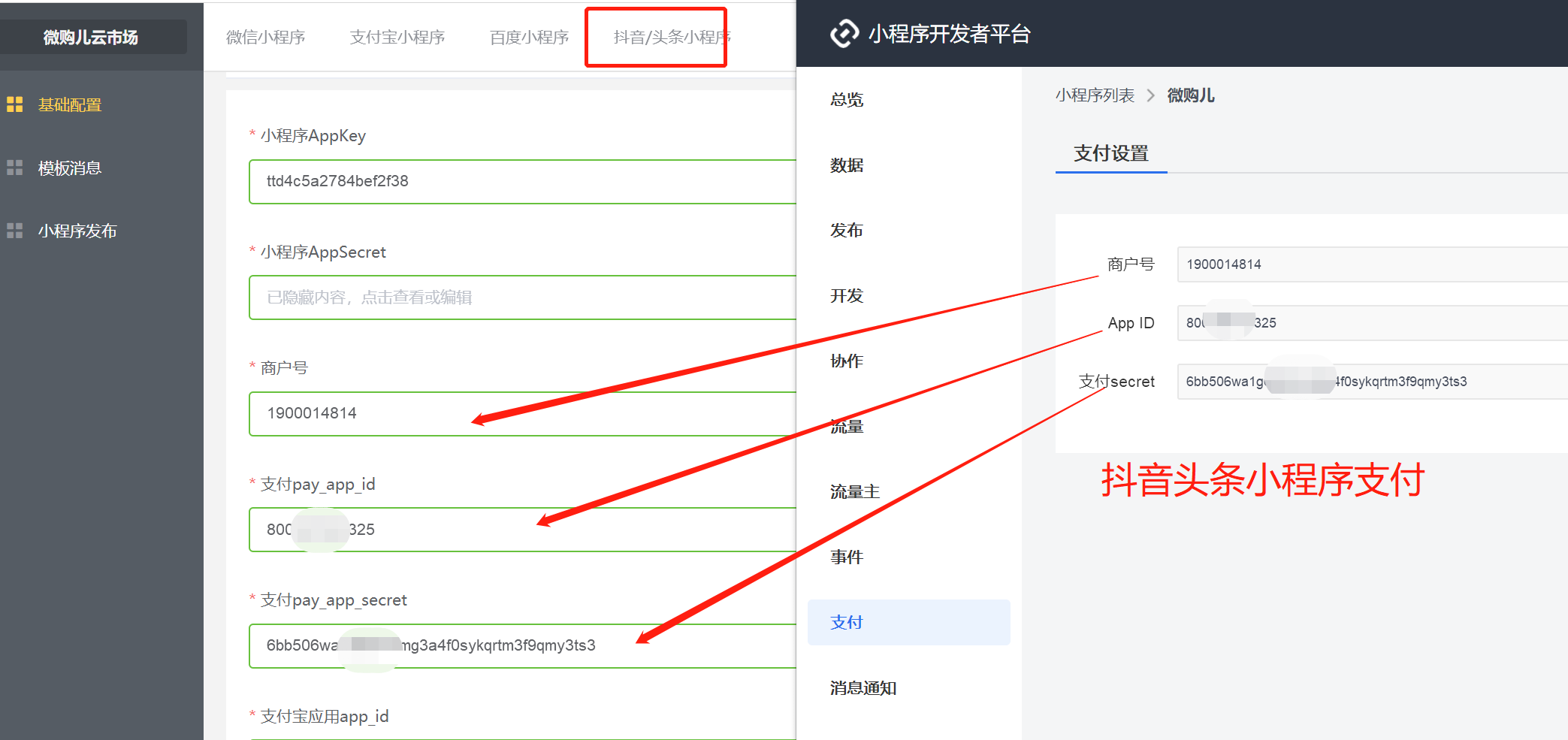This screenshot has width=1568, height=740.
Task: Click the 支付pay_app_secret input field
Action: 522,645
